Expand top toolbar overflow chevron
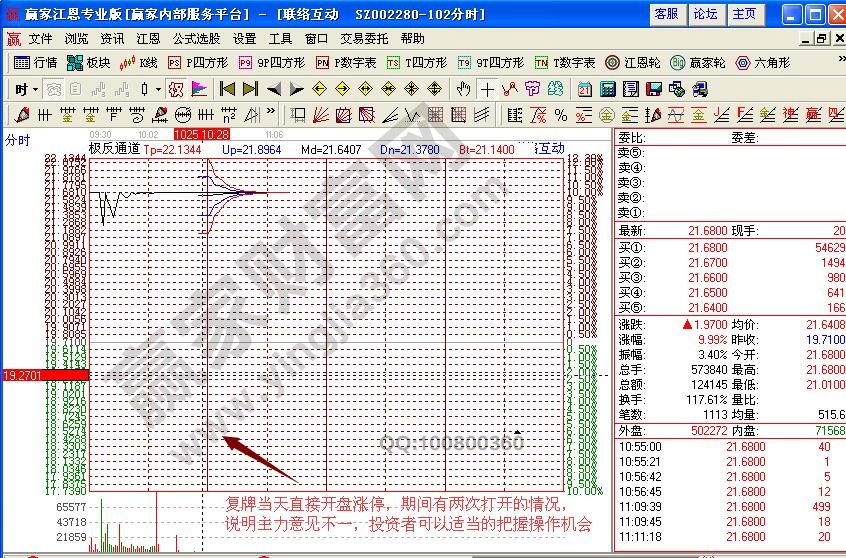The width and height of the screenshot is (846, 558). [841, 59]
